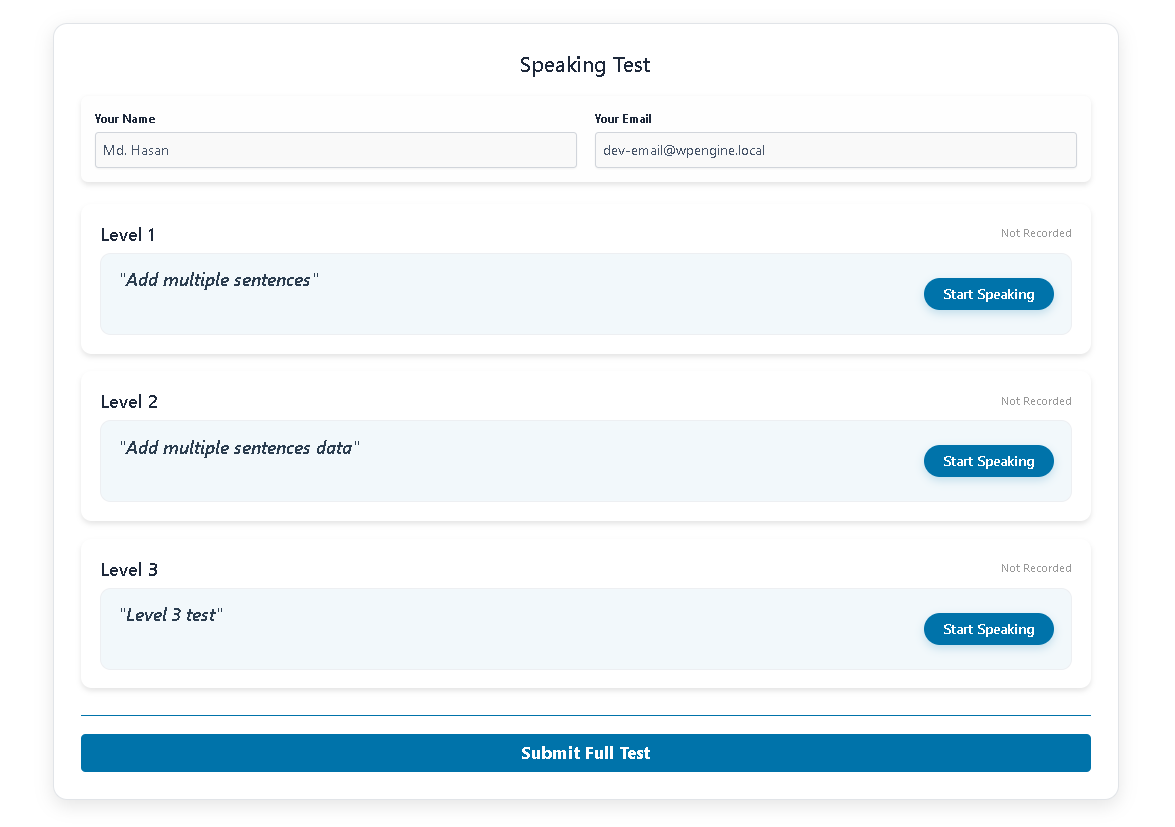Click the Your Name label
This screenshot has width=1175, height=827.
125,119
